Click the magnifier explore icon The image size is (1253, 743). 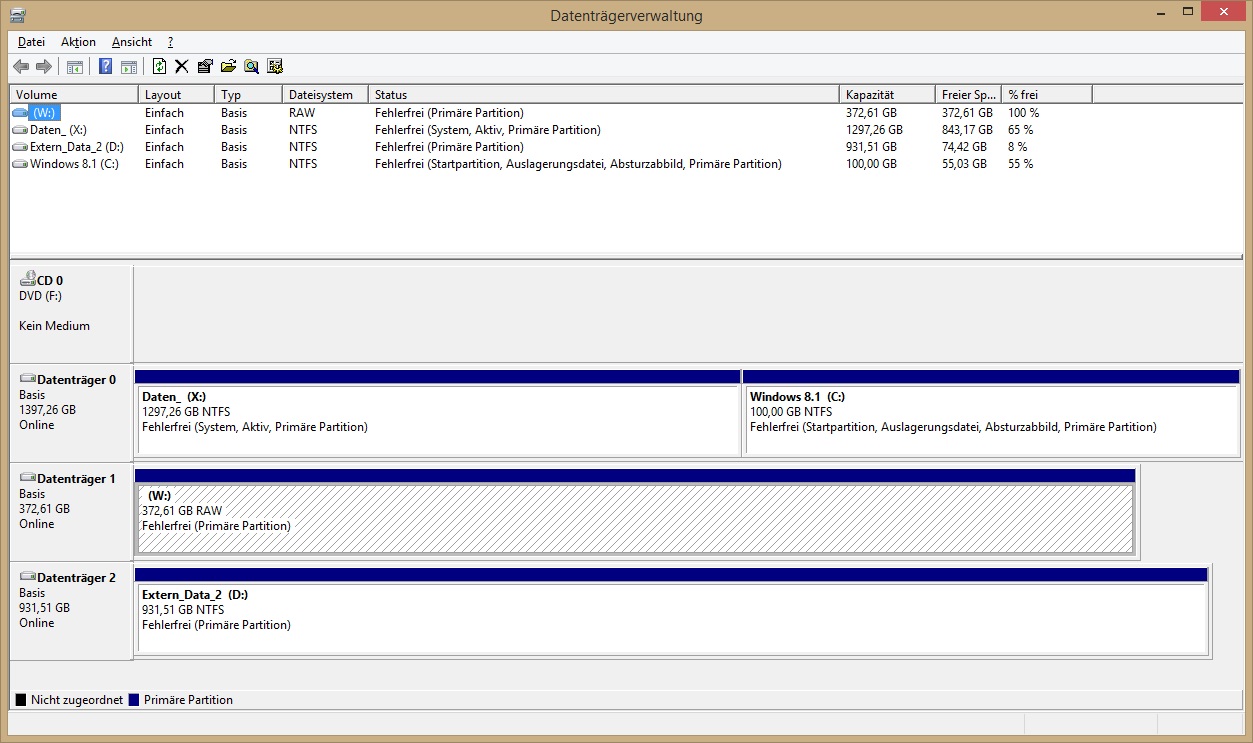pos(251,67)
